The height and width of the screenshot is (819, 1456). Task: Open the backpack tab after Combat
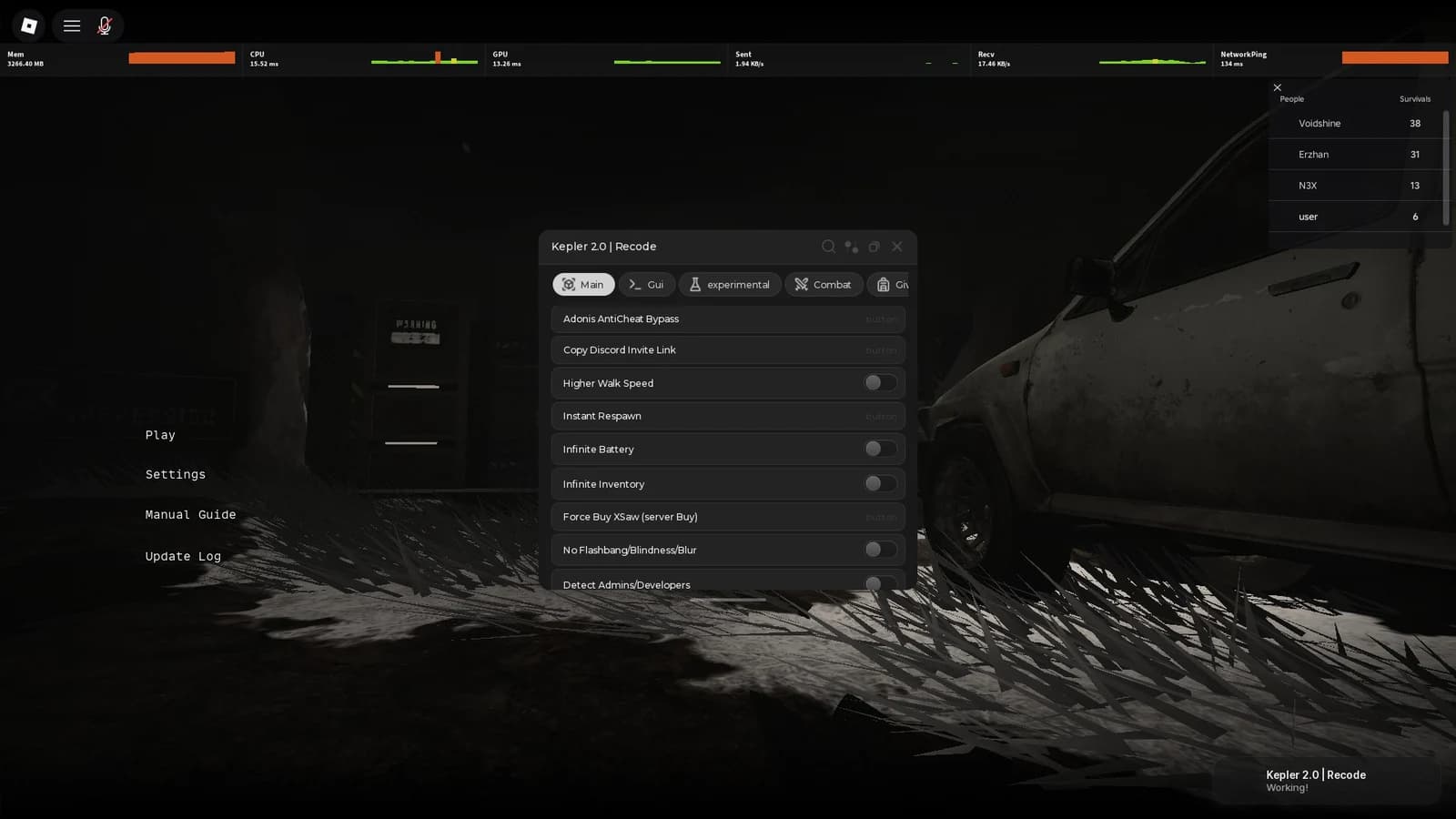coord(889,285)
